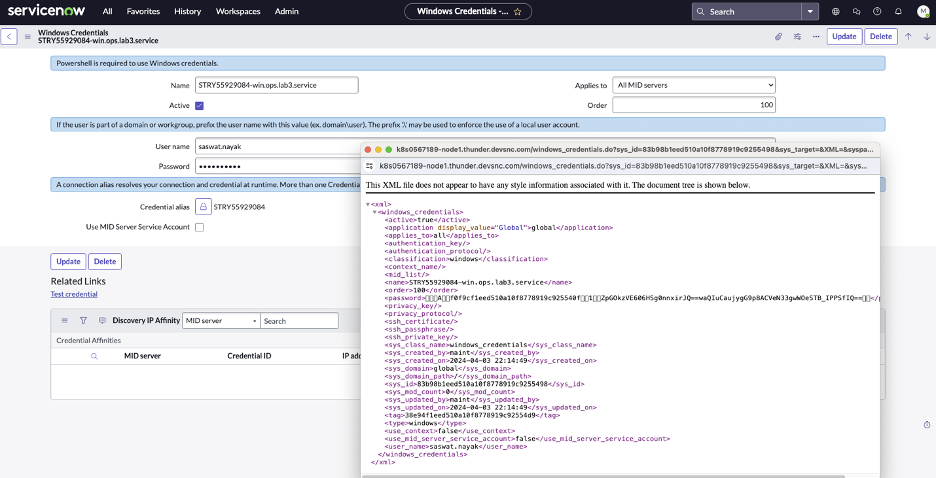Image resolution: width=936 pixels, height=478 pixels.
Task: Expand the search options dropdown arrow
Action: tap(809, 11)
